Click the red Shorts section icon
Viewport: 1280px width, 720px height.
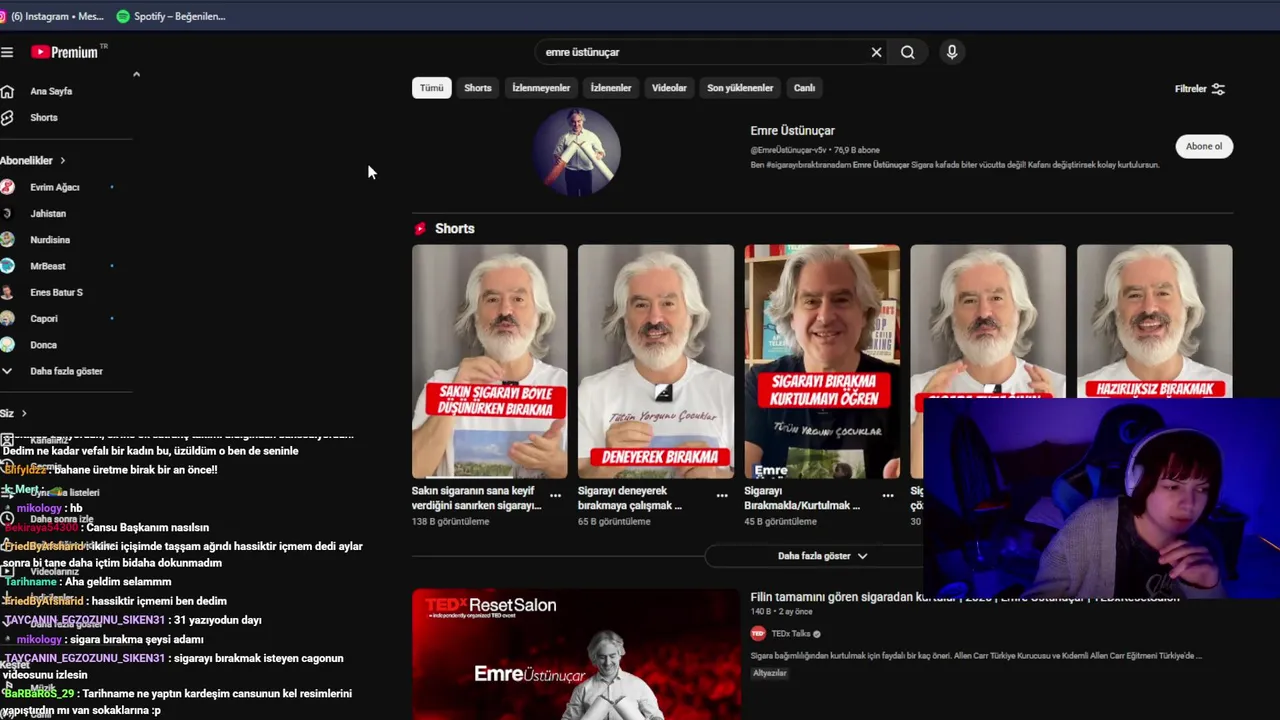420,229
